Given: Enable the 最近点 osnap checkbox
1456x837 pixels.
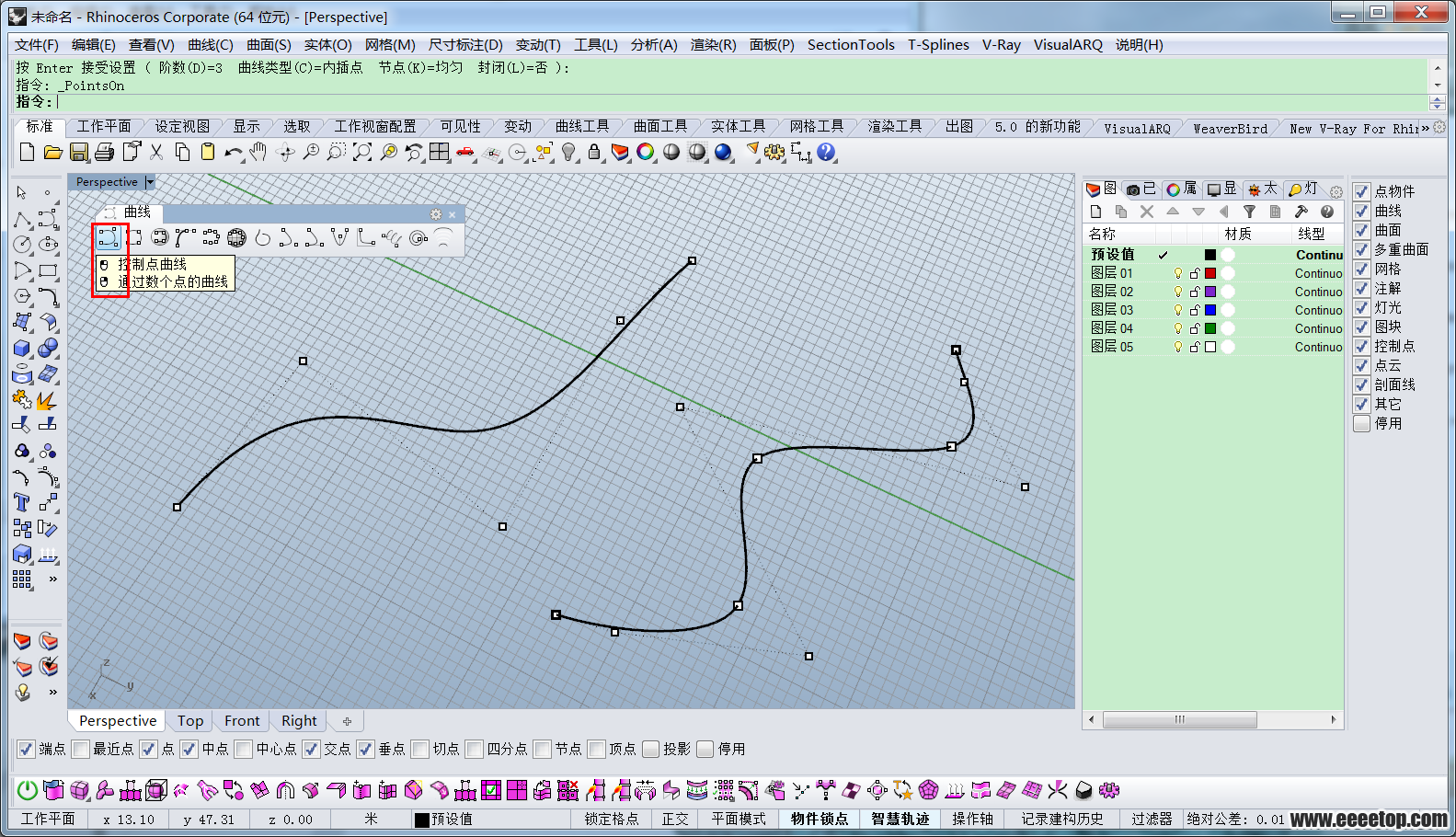Looking at the screenshot, I should click(80, 749).
